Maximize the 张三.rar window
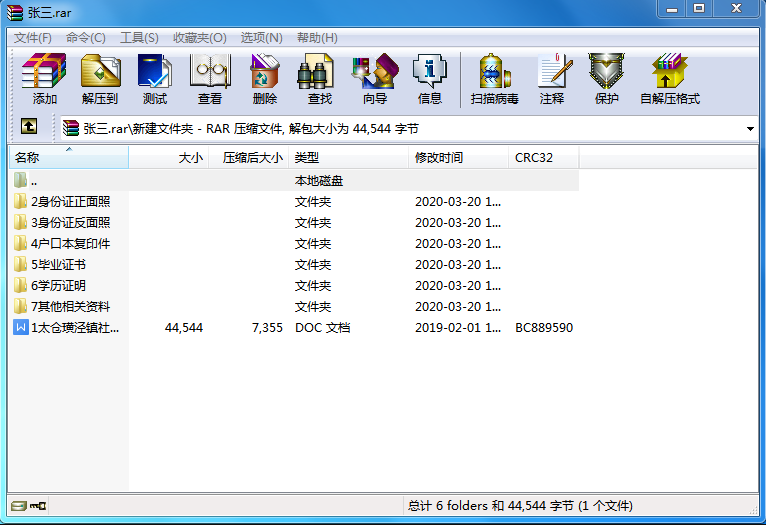This screenshot has width=766, height=525. [699, 9]
